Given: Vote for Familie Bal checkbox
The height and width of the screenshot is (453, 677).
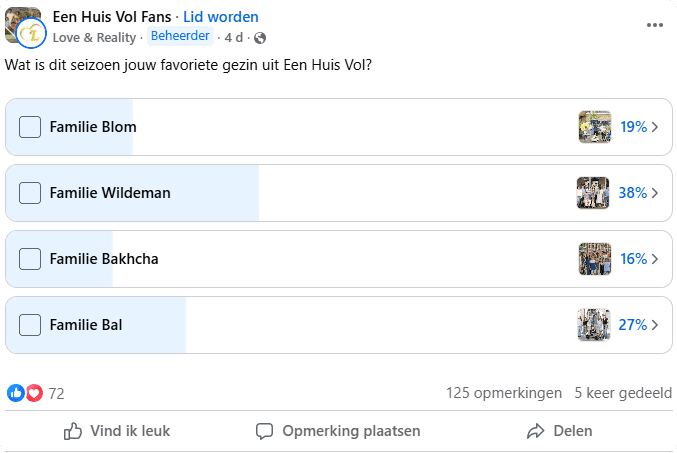Looking at the screenshot, I should tap(31, 325).
